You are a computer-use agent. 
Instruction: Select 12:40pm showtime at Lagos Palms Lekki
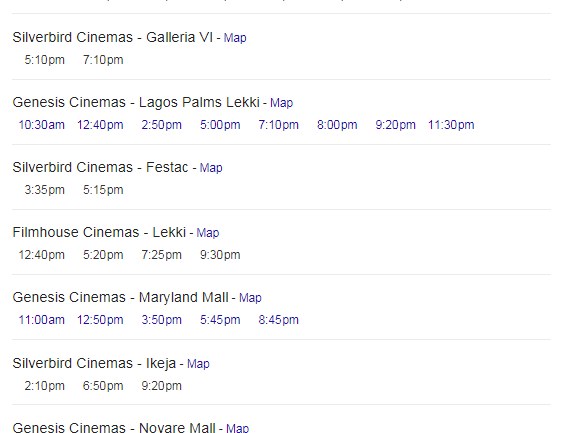[100, 125]
